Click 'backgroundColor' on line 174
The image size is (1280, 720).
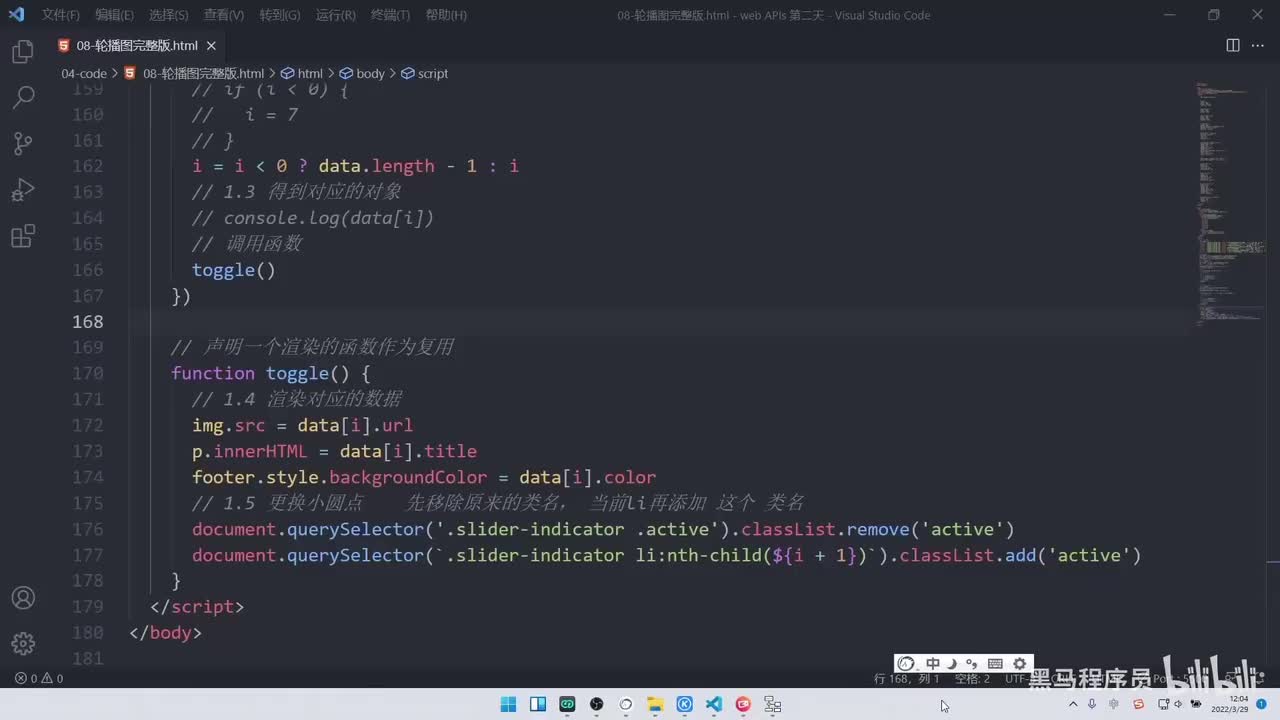click(x=408, y=477)
